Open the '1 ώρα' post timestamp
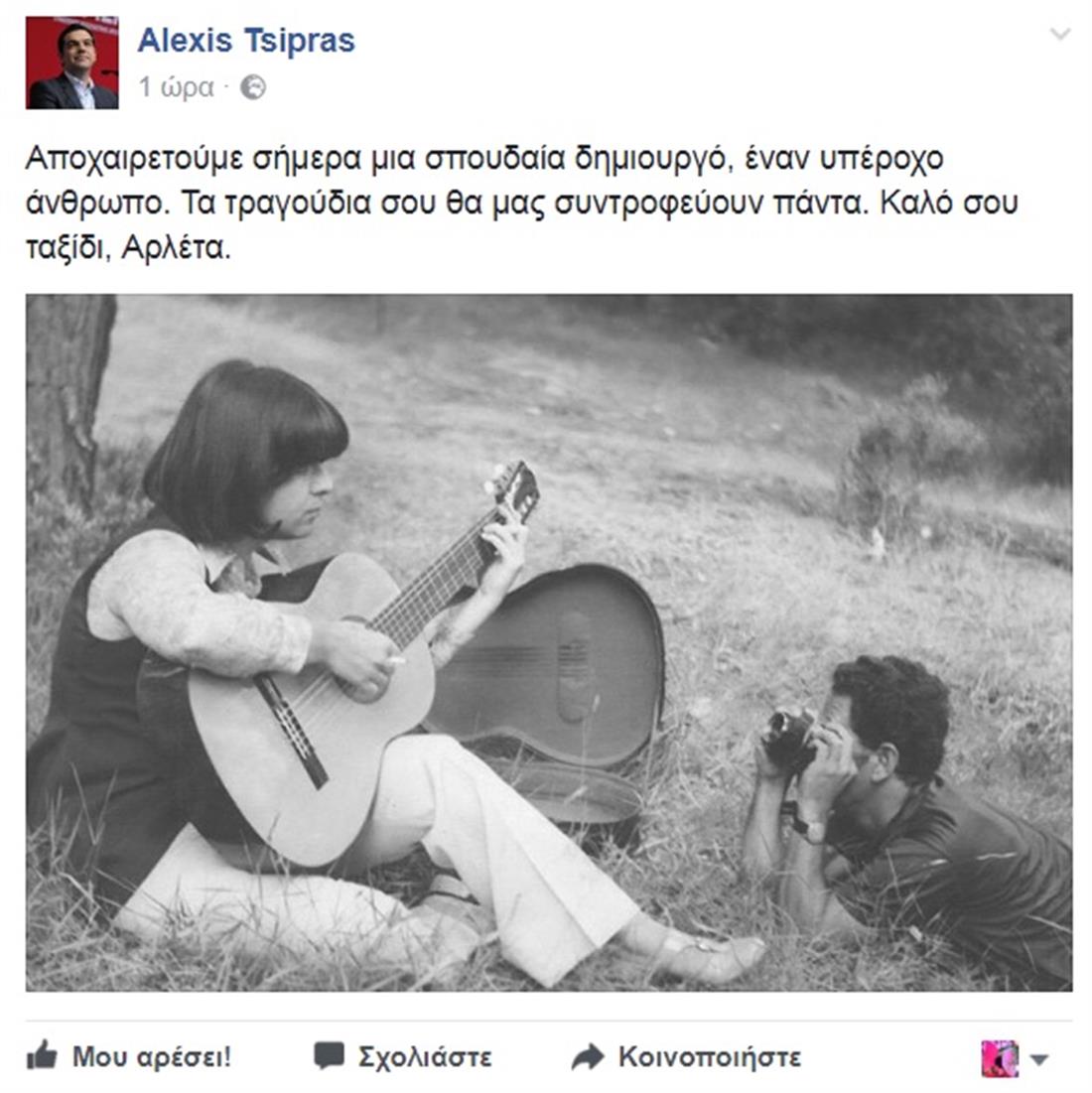The width and height of the screenshot is (1092, 1093). pos(177,87)
